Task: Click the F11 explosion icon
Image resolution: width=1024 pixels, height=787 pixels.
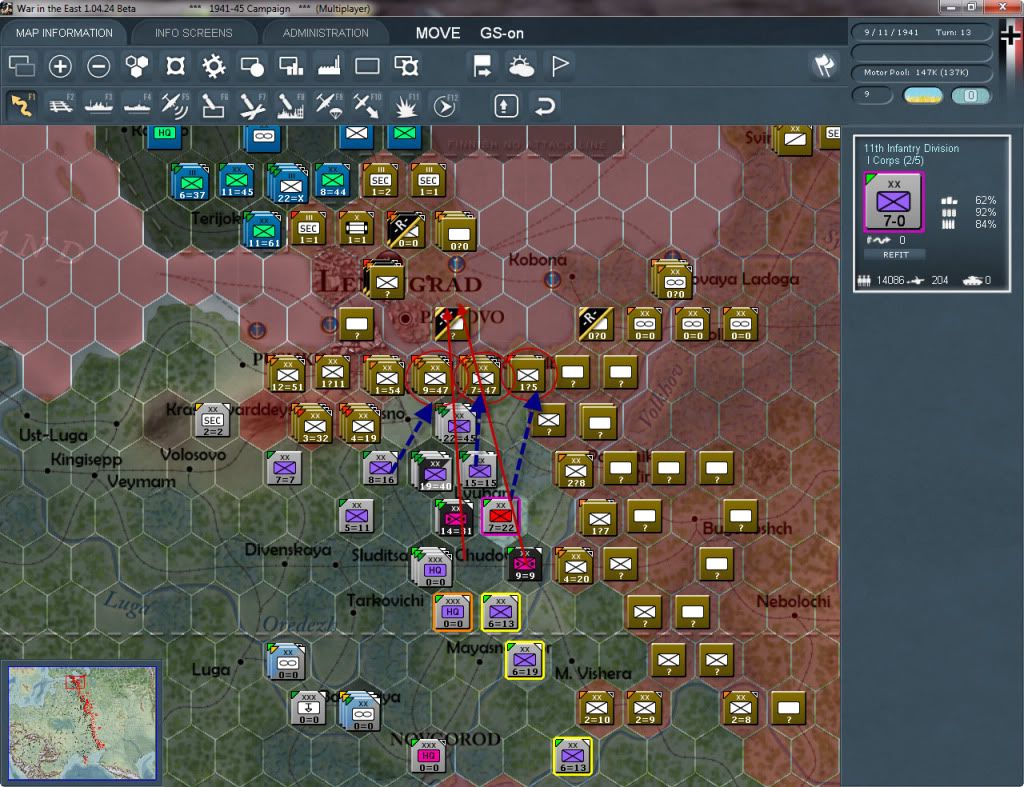Action: tap(406, 105)
